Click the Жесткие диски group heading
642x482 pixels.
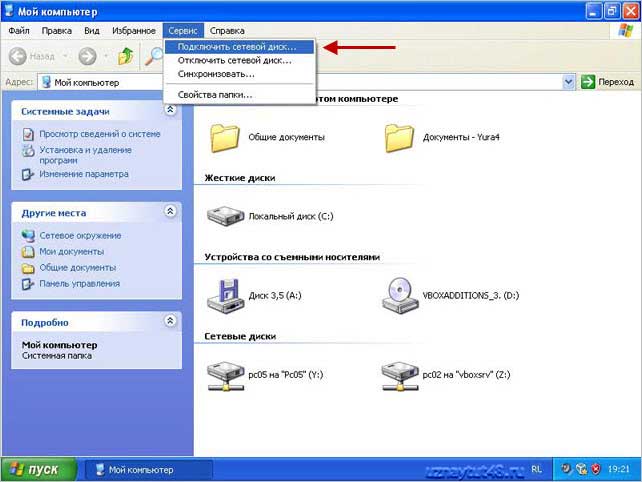pyautogui.click(x=240, y=178)
